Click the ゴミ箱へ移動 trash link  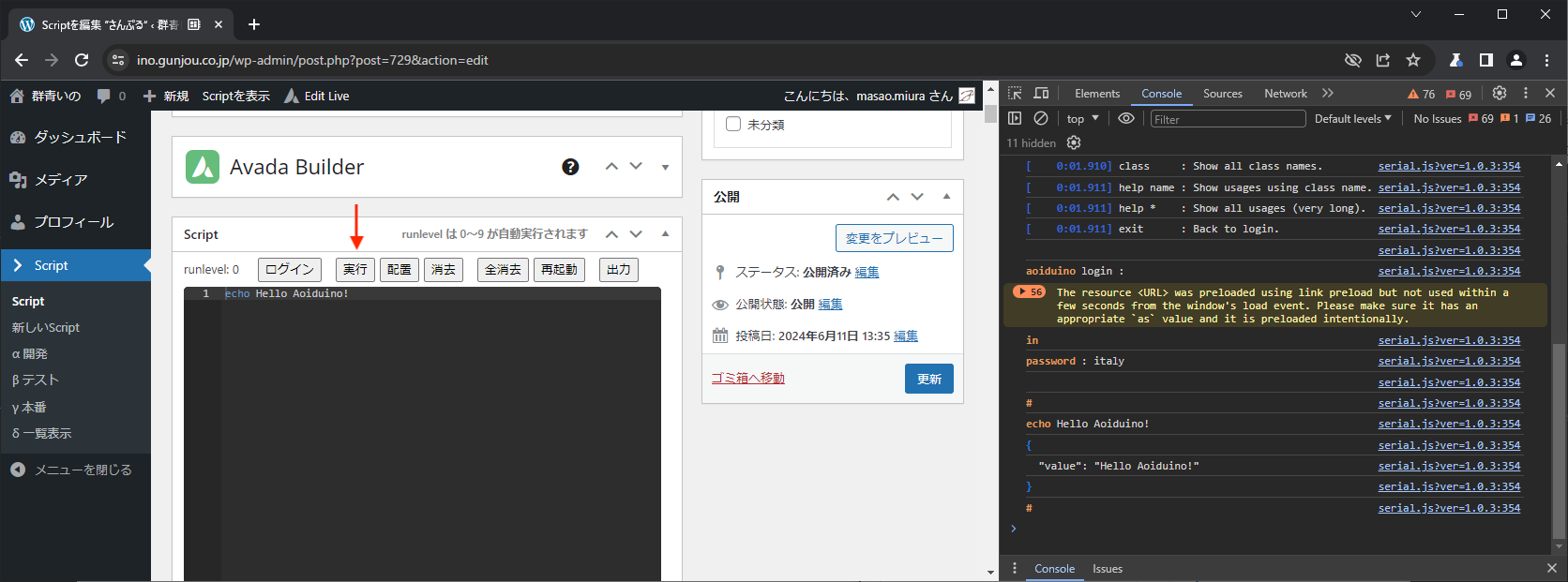click(747, 379)
